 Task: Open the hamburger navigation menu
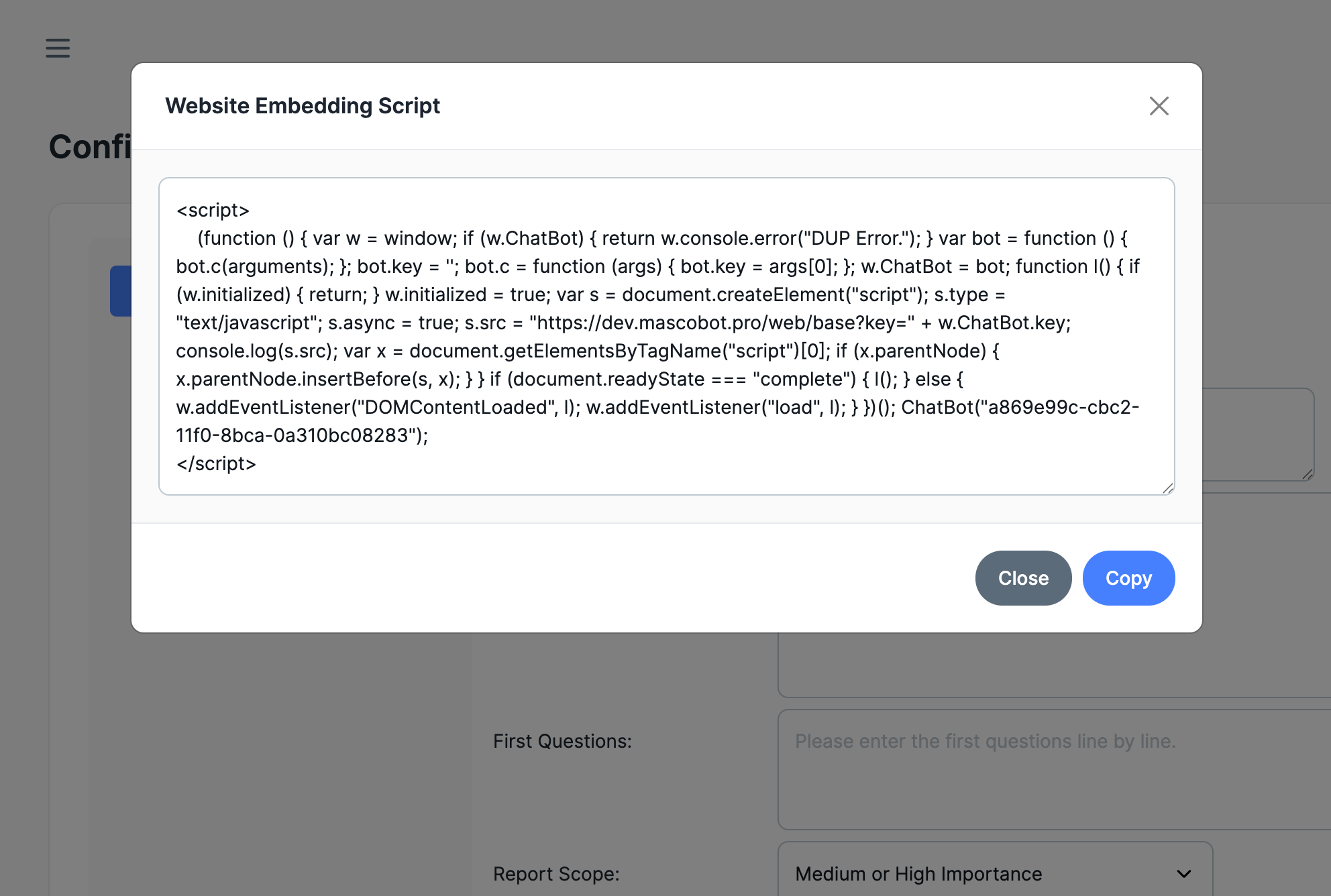coord(58,48)
